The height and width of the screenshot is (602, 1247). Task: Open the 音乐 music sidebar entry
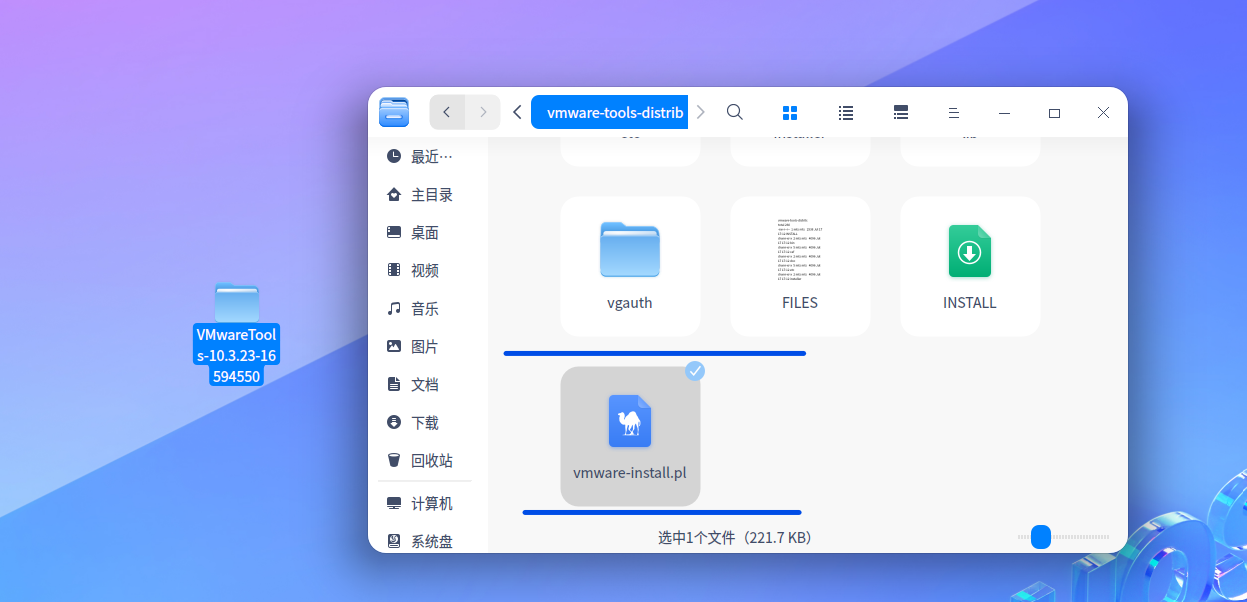click(x=422, y=308)
